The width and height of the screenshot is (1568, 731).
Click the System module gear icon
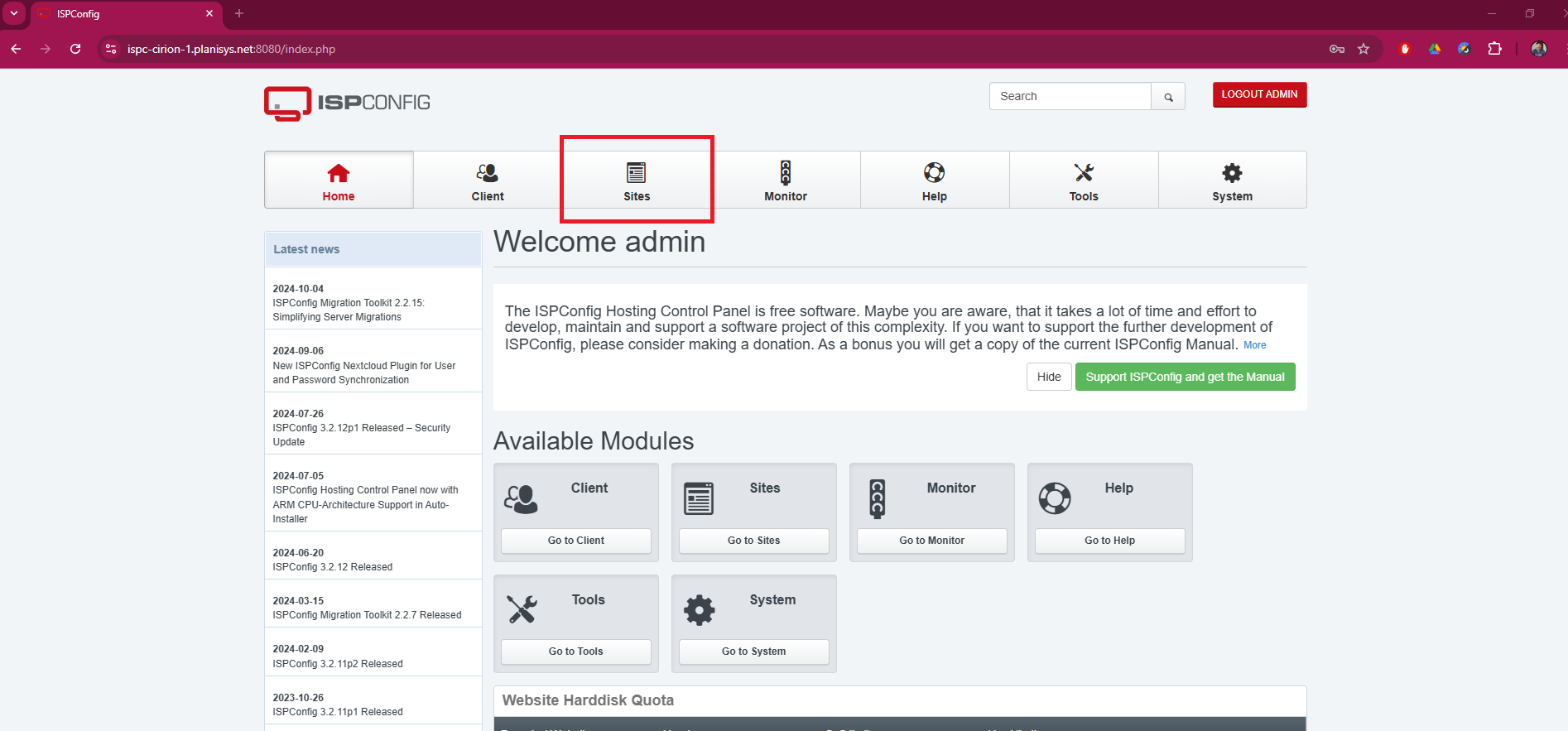tap(700, 610)
